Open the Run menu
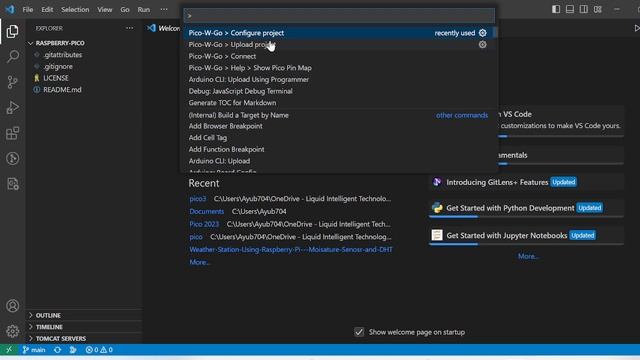This screenshot has width=640, height=360. (144, 9)
